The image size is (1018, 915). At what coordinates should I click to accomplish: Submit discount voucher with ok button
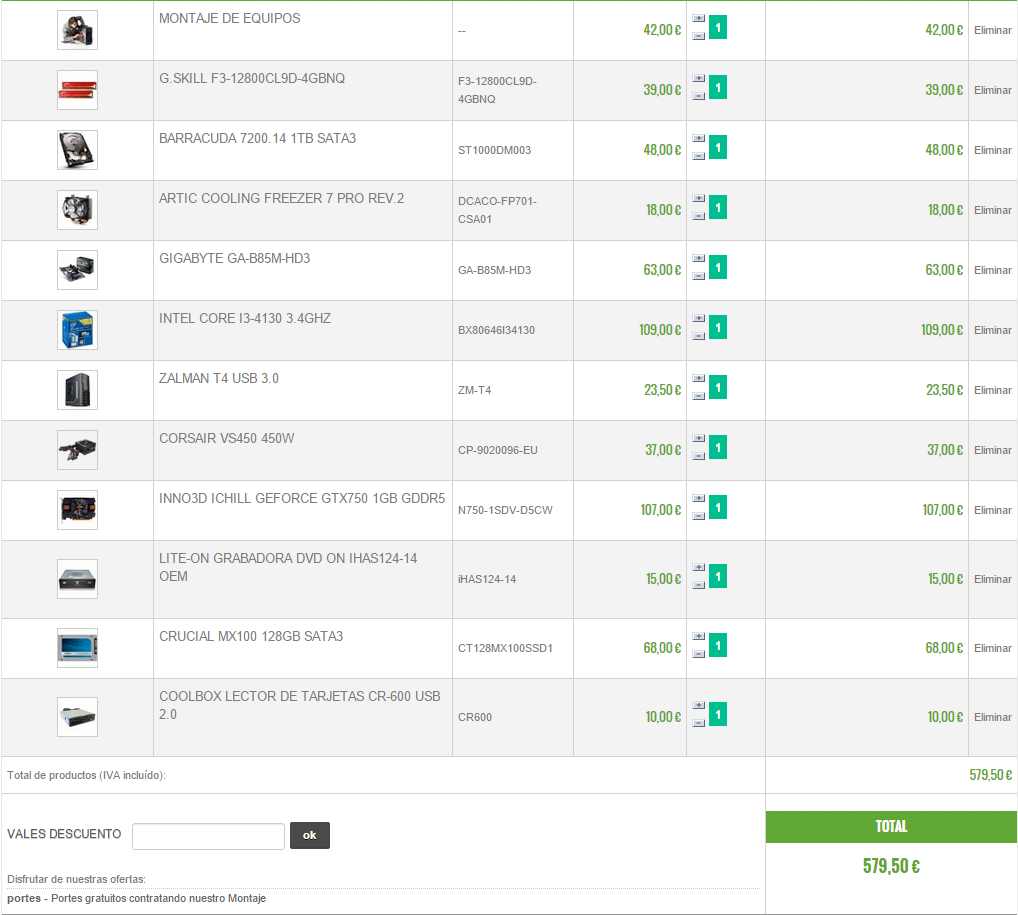point(310,835)
